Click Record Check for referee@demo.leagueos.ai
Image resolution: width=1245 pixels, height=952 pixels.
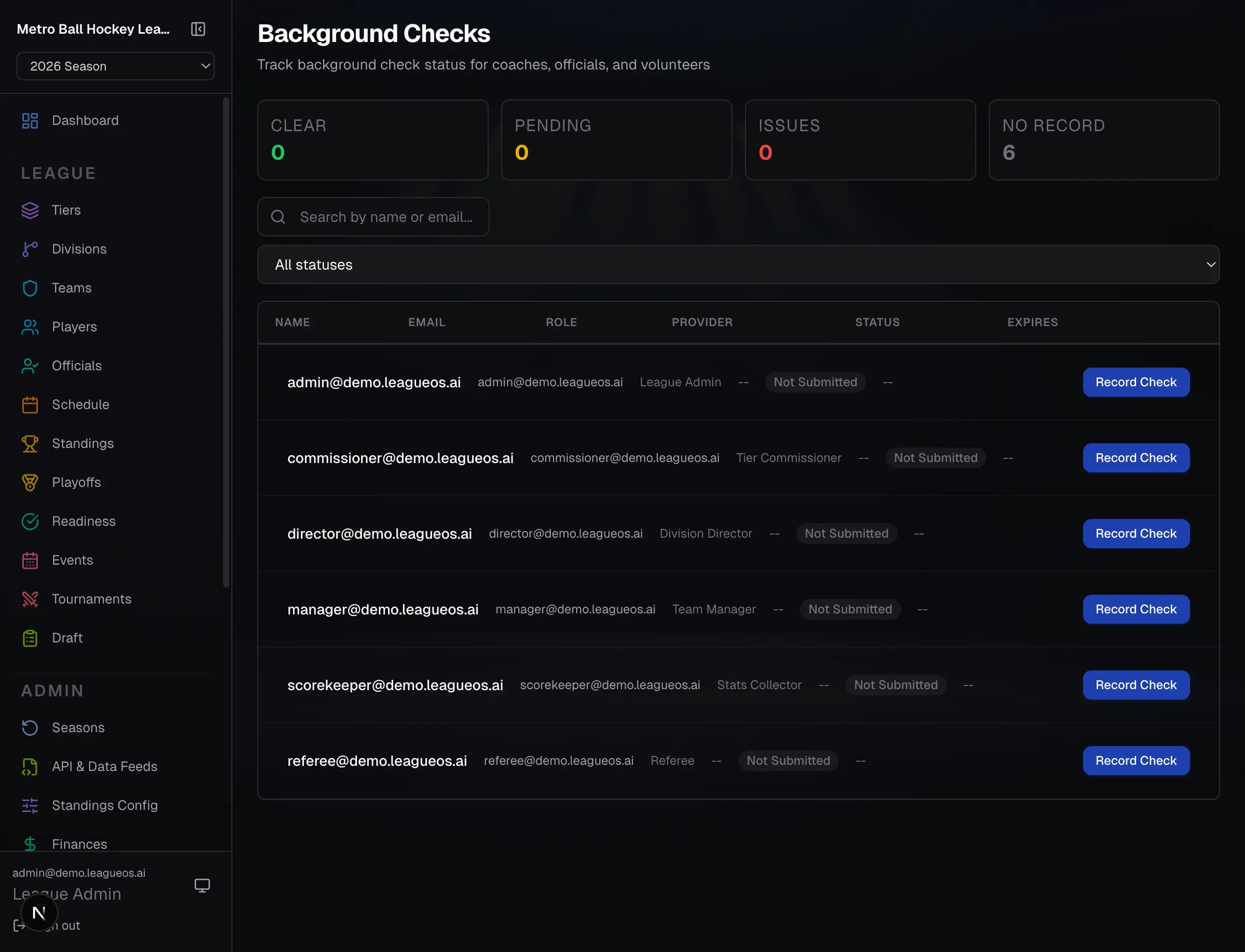pos(1136,761)
